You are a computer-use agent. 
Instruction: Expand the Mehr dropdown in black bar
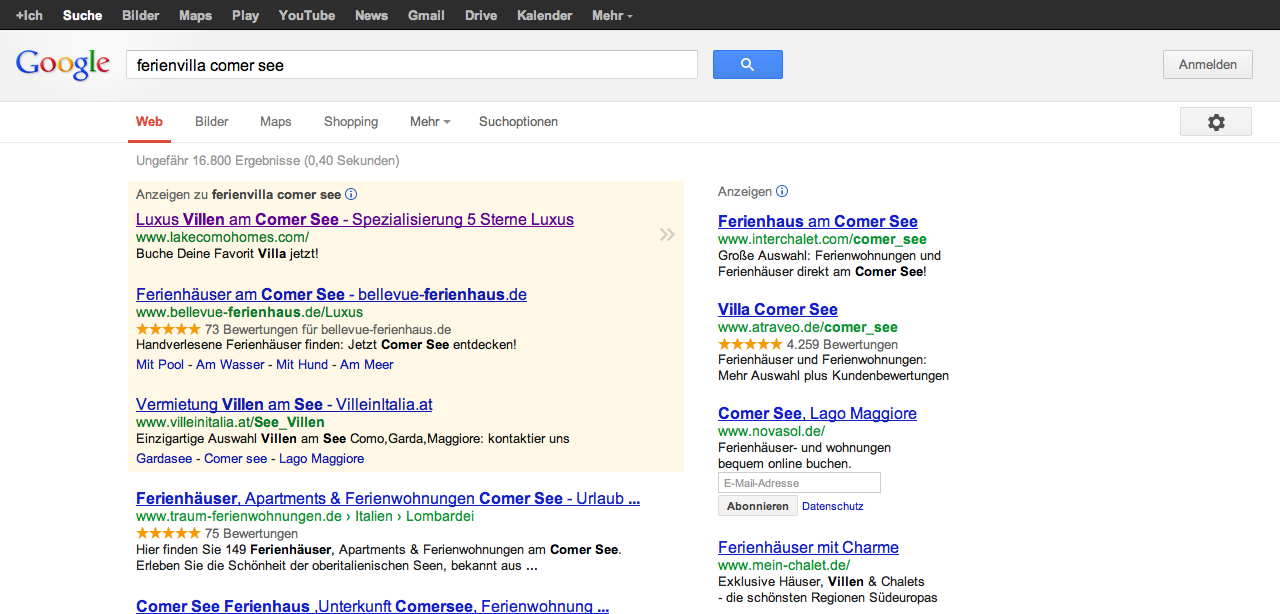point(611,16)
